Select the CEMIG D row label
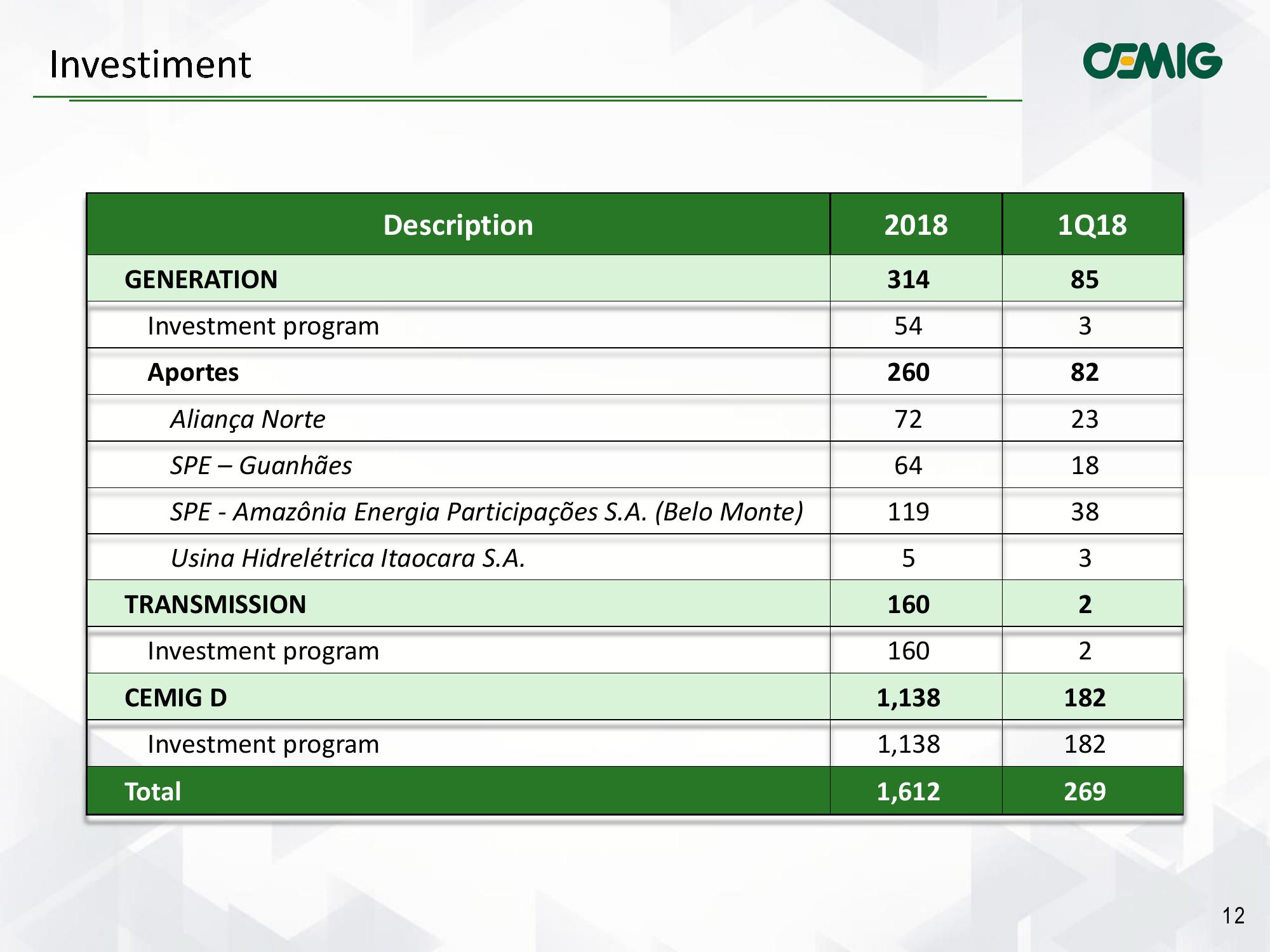 (175, 697)
